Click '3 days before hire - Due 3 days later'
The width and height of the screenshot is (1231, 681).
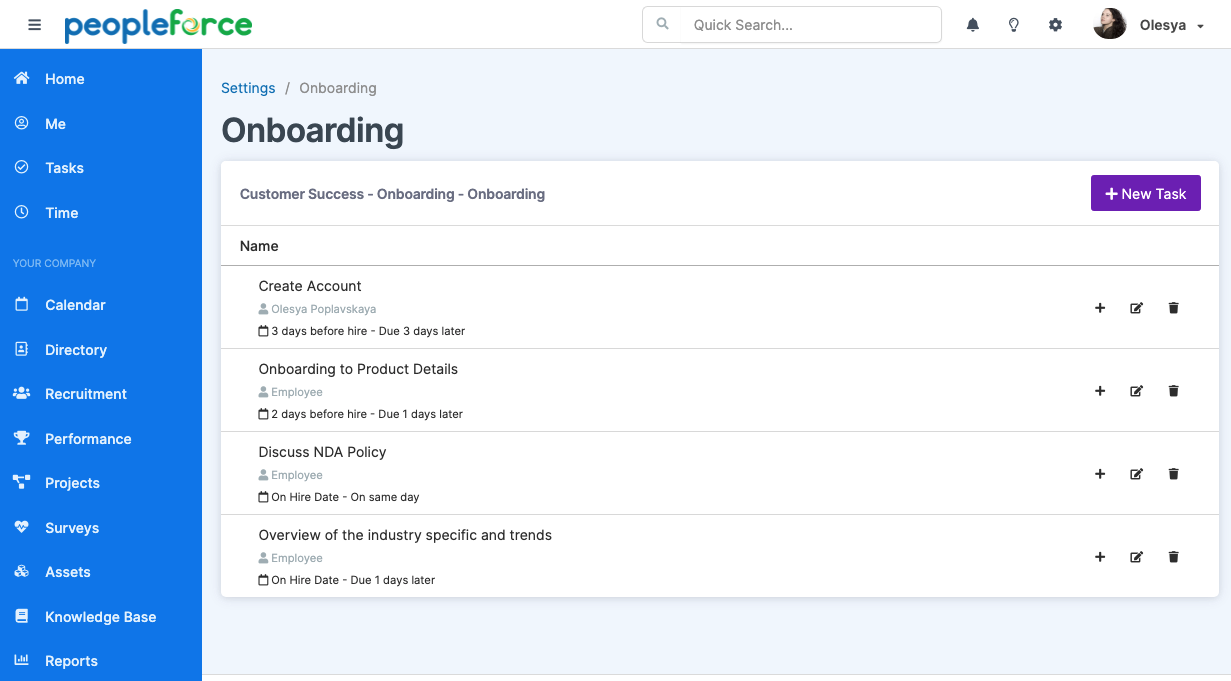[368, 331]
